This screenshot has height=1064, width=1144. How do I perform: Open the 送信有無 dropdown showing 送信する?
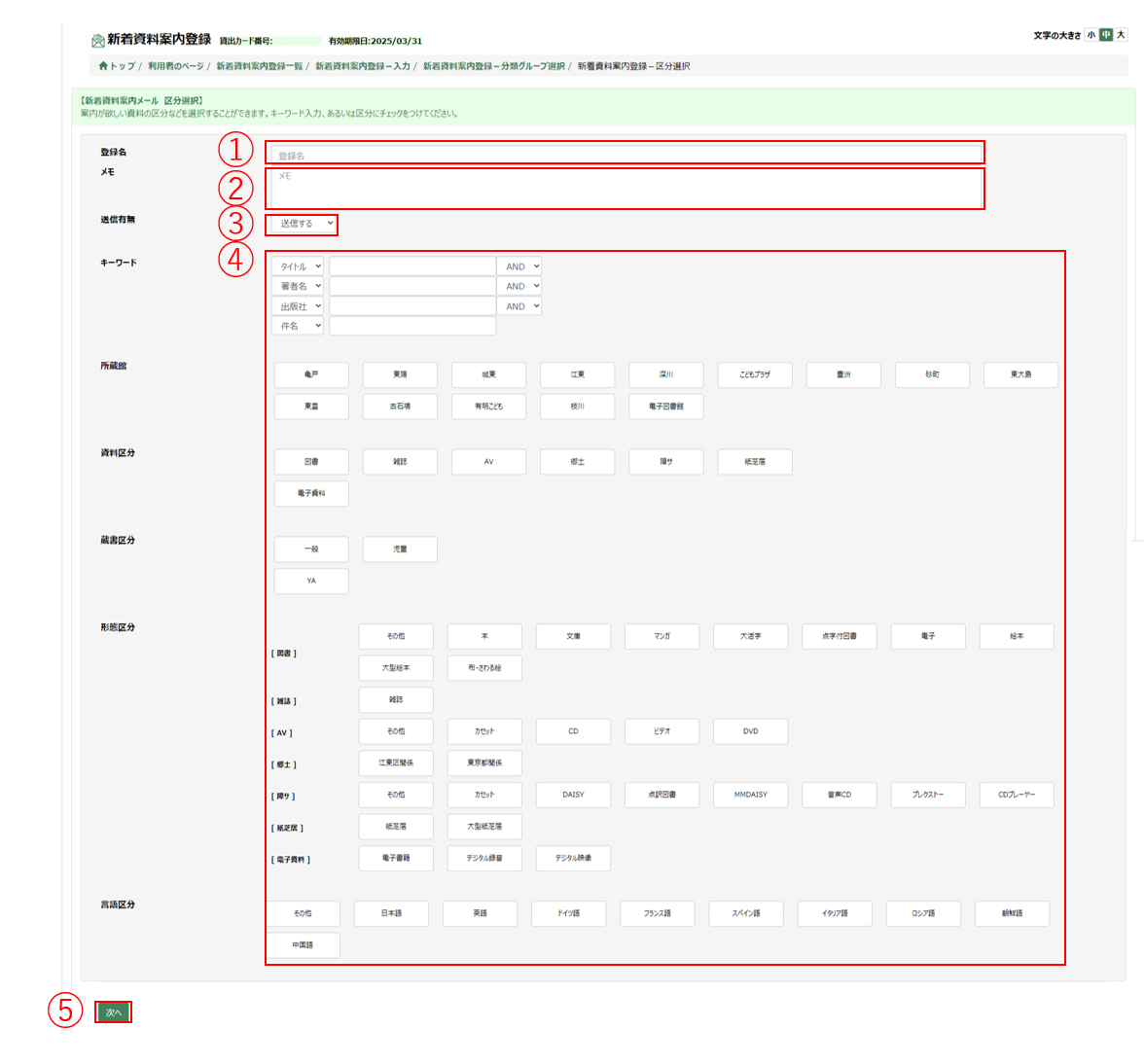point(303,224)
